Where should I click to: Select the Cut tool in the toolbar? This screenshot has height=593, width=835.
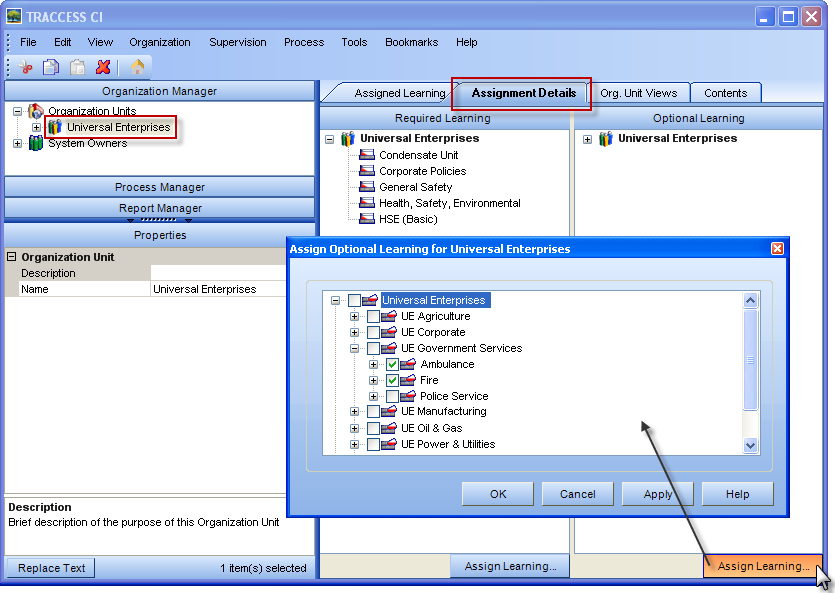coord(24,66)
